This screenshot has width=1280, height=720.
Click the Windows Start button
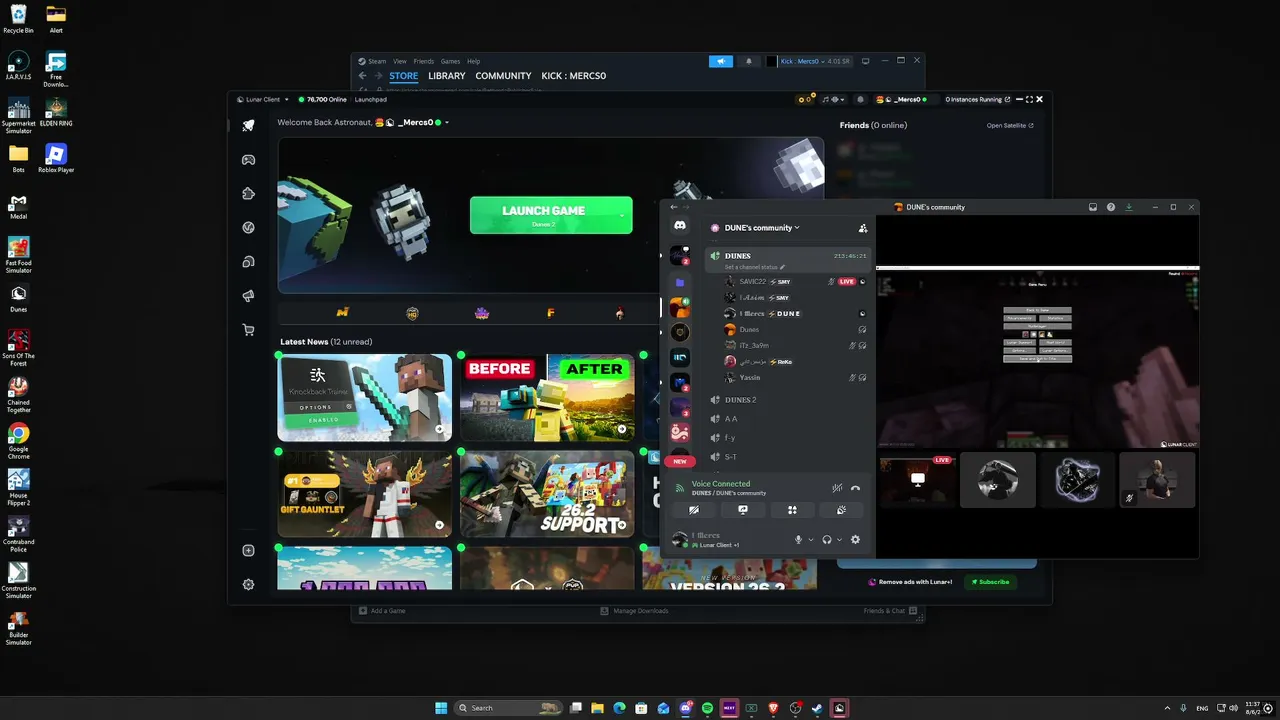441,708
